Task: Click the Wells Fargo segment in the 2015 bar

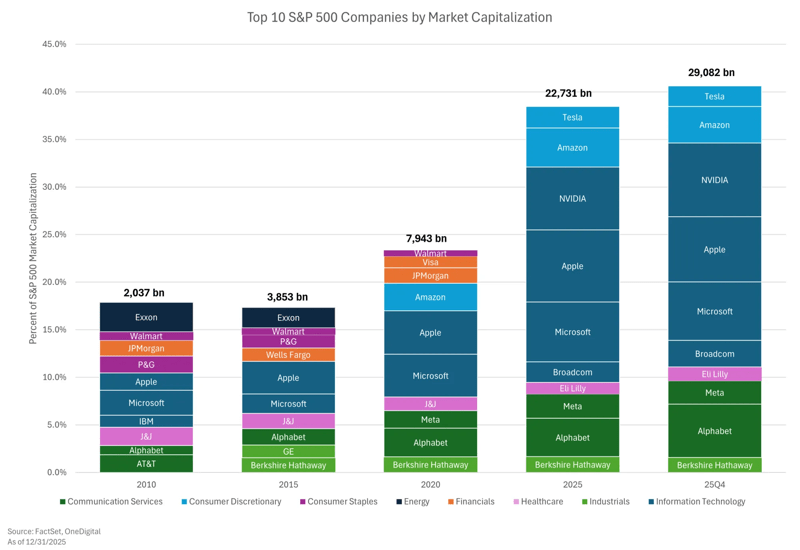Action: (288, 355)
